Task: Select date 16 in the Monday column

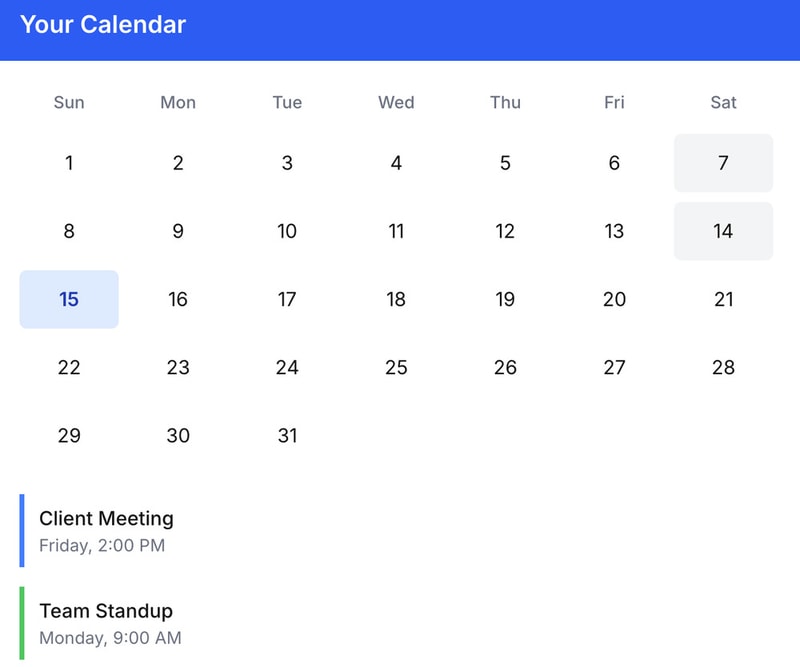Action: pos(178,299)
